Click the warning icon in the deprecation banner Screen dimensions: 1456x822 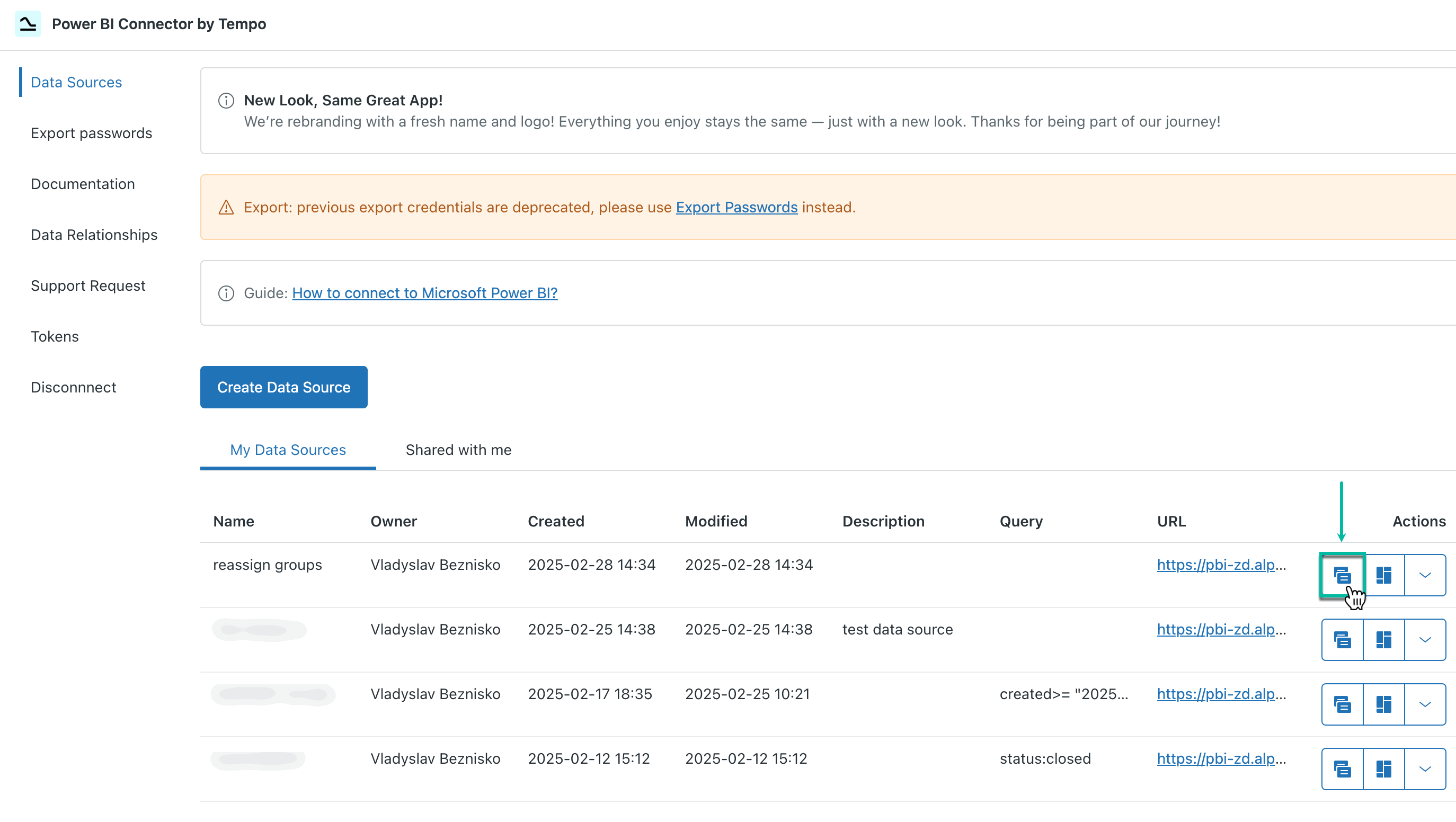point(226,207)
